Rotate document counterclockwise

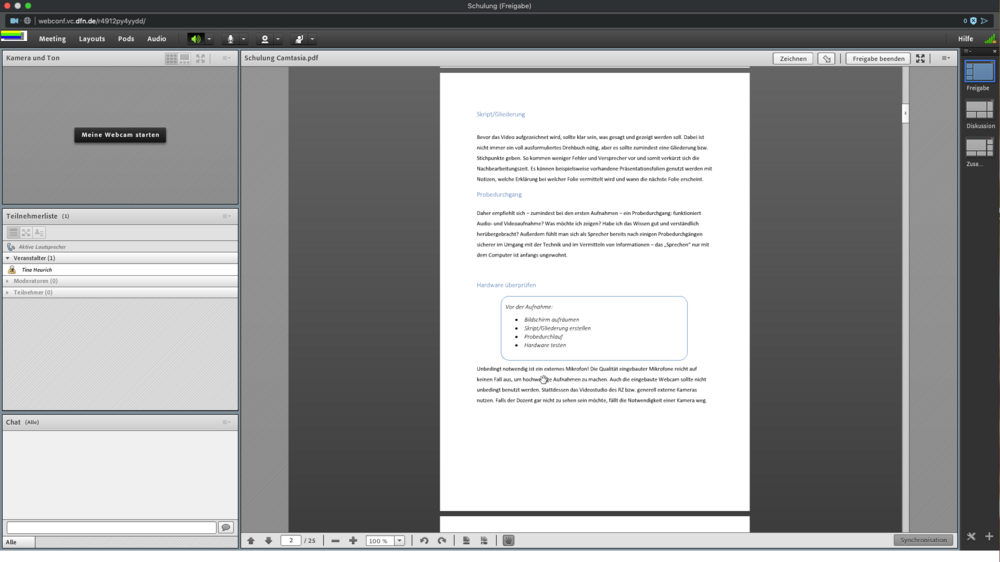tap(424, 540)
